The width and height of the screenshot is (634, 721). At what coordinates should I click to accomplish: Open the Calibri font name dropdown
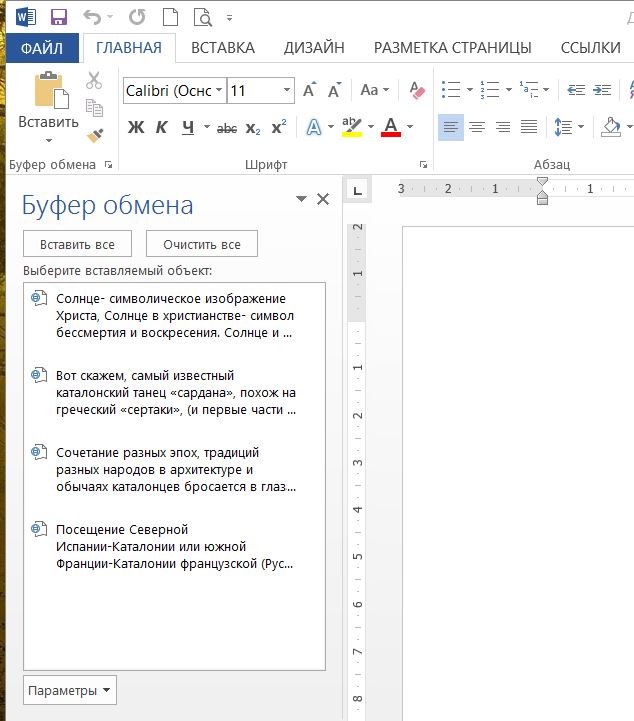[219, 90]
